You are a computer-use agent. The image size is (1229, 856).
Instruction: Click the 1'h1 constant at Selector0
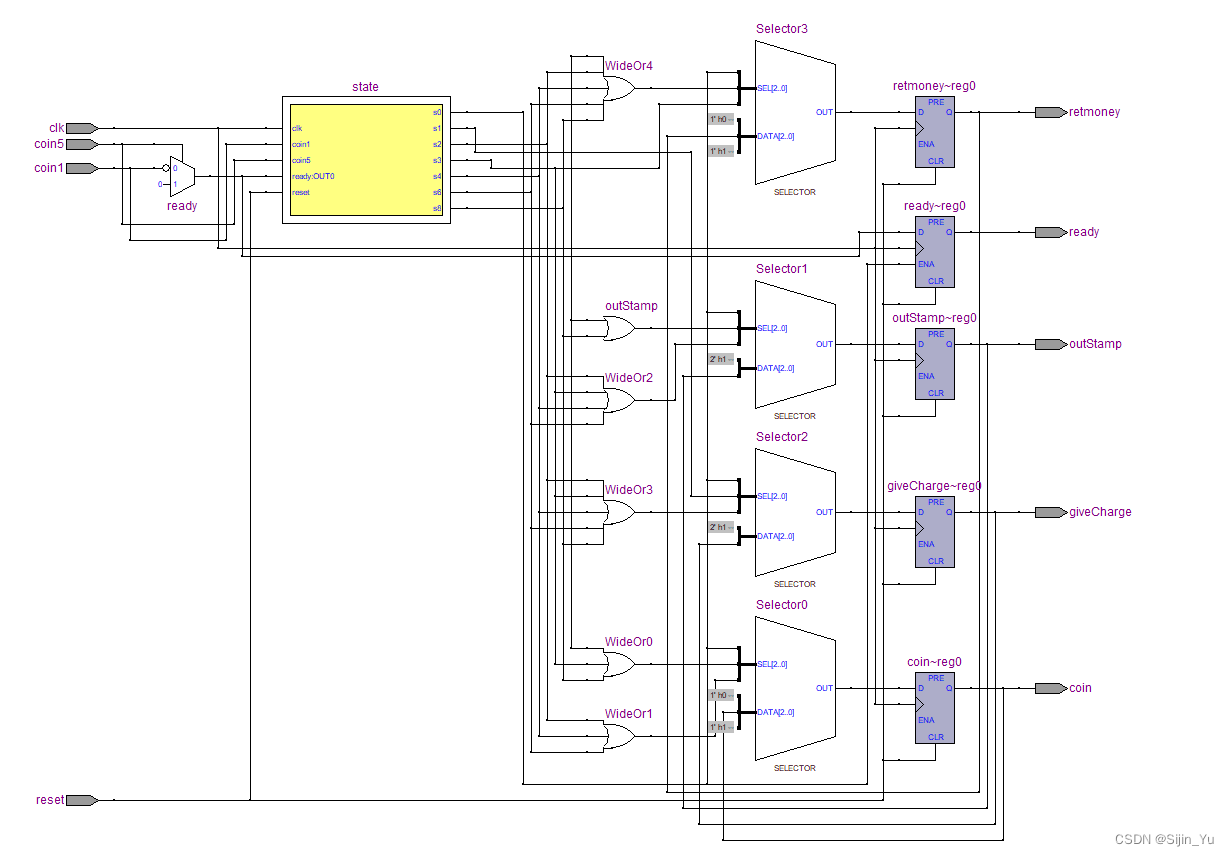point(721,727)
